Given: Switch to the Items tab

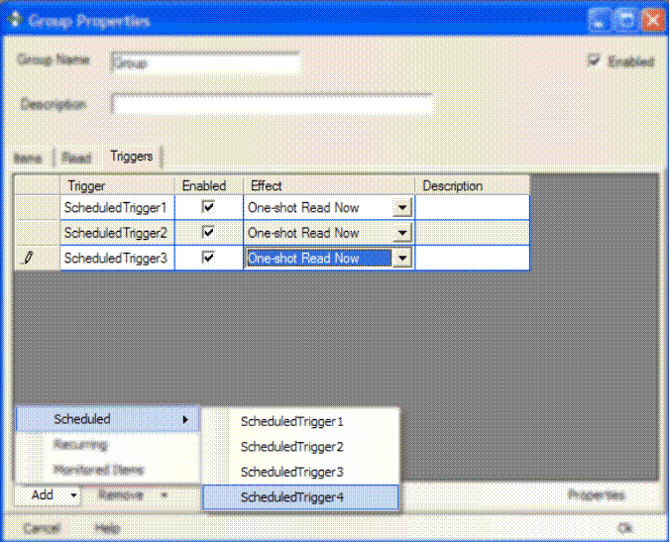Looking at the screenshot, I should [28, 158].
